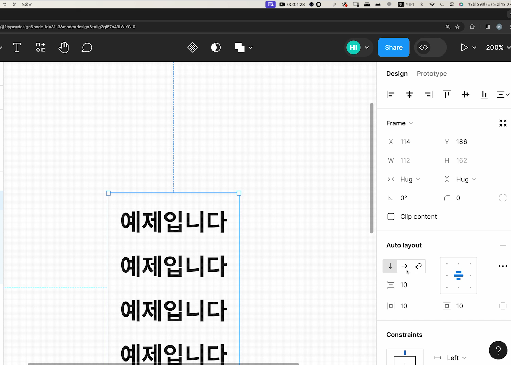Image resolution: width=511 pixels, height=365 pixels.
Task: Click the canvas vertical scrollbar
Action: 372,168
